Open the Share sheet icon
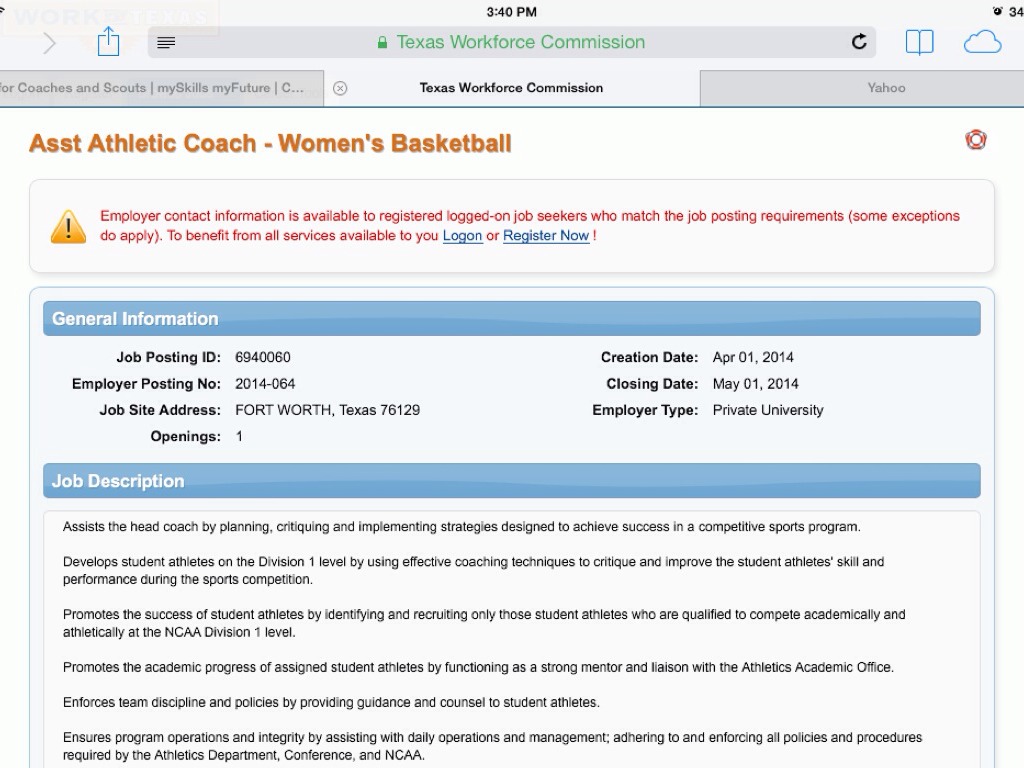This screenshot has width=1024, height=768. point(108,42)
